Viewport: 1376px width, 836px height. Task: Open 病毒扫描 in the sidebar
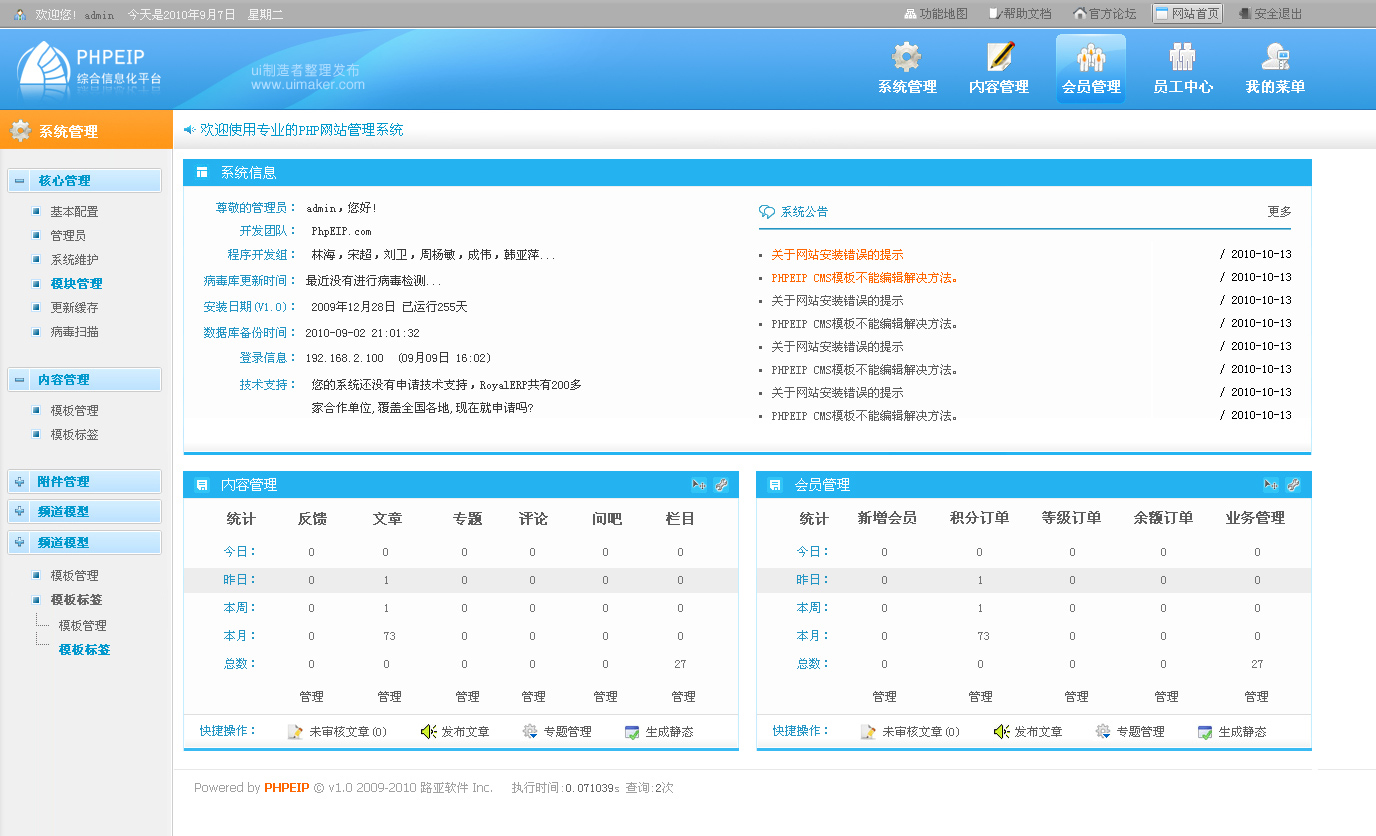pos(74,332)
